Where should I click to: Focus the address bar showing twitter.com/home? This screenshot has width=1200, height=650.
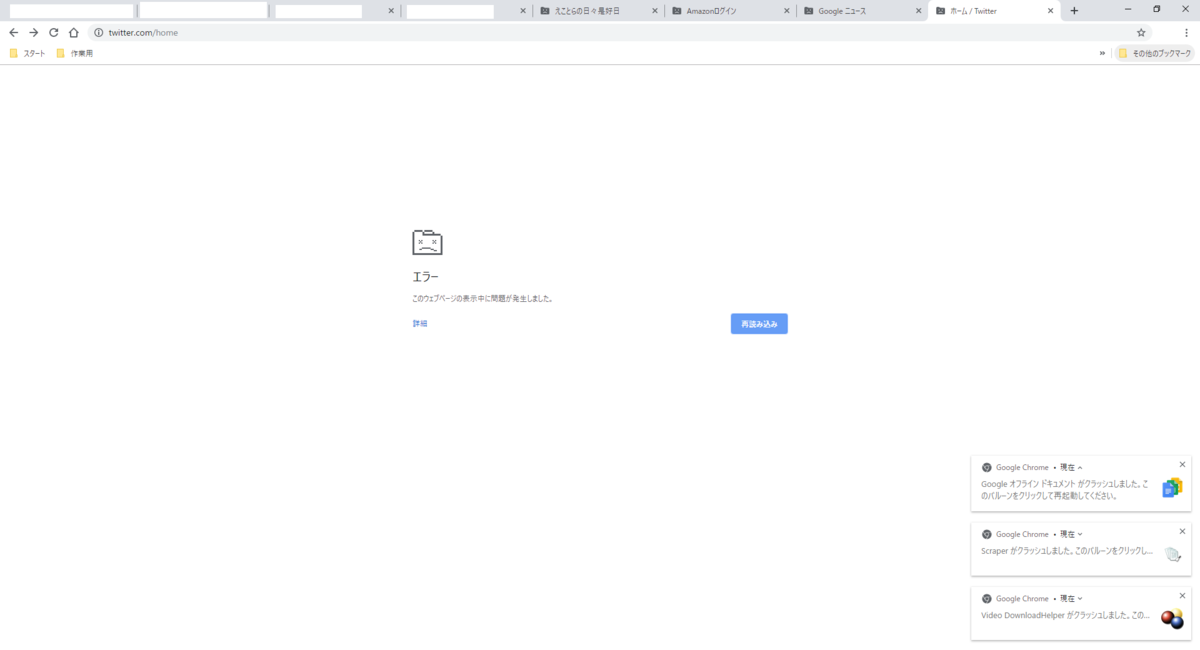(x=620, y=32)
